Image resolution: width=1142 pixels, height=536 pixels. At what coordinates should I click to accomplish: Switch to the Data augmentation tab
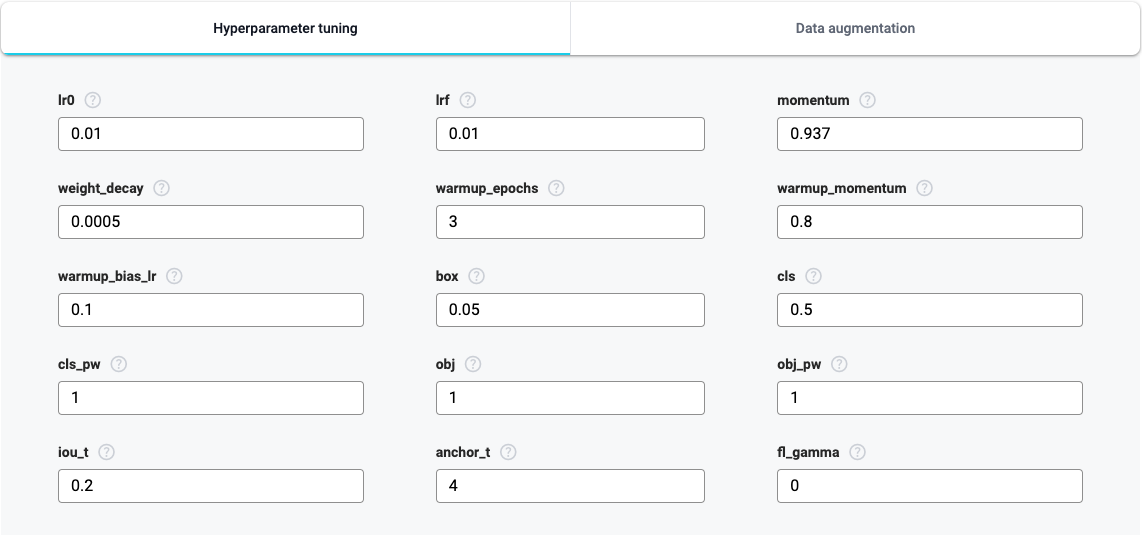[855, 28]
